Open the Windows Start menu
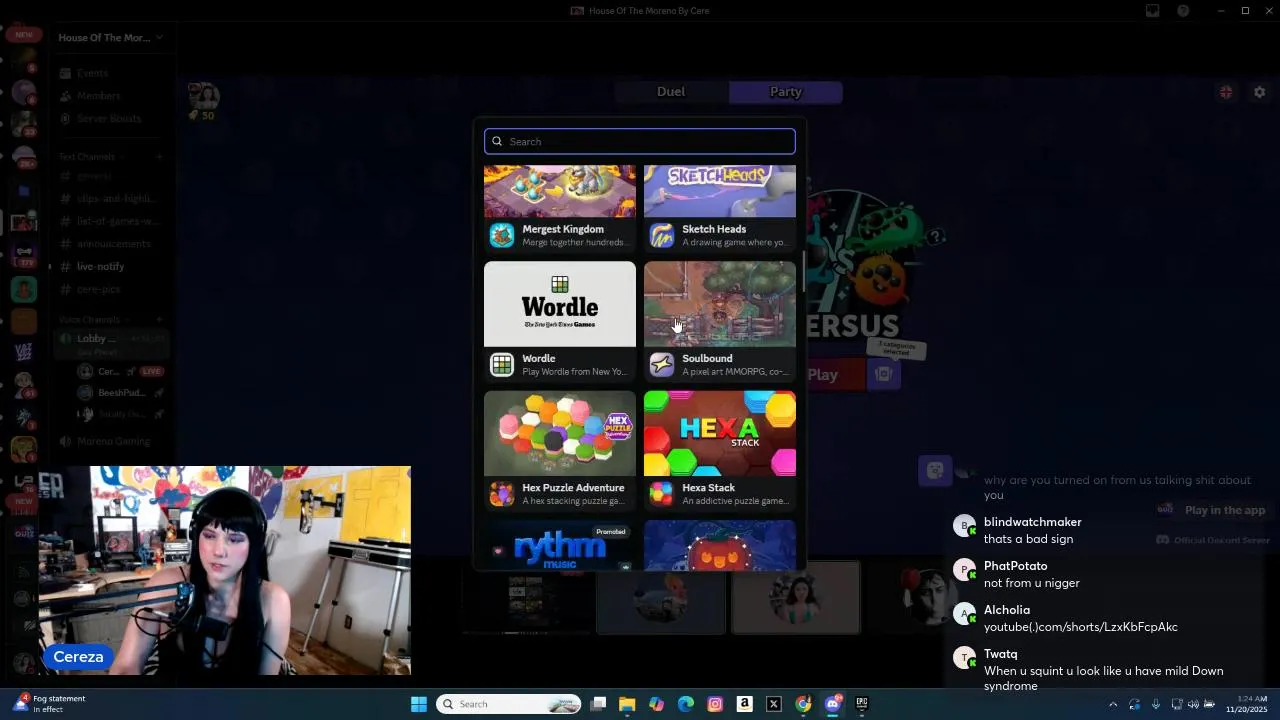This screenshot has width=1280, height=720. click(419, 704)
